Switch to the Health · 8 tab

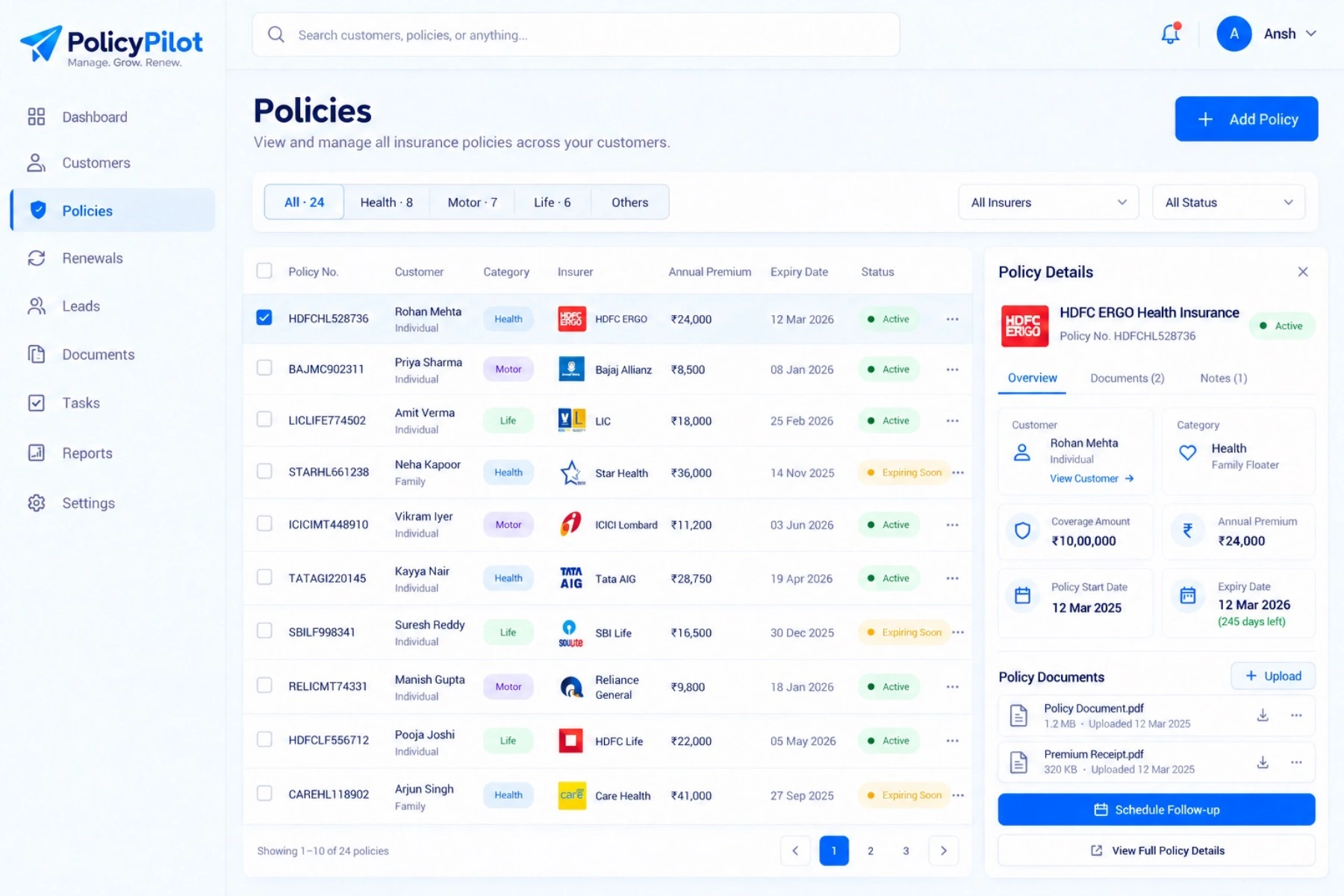pos(386,202)
